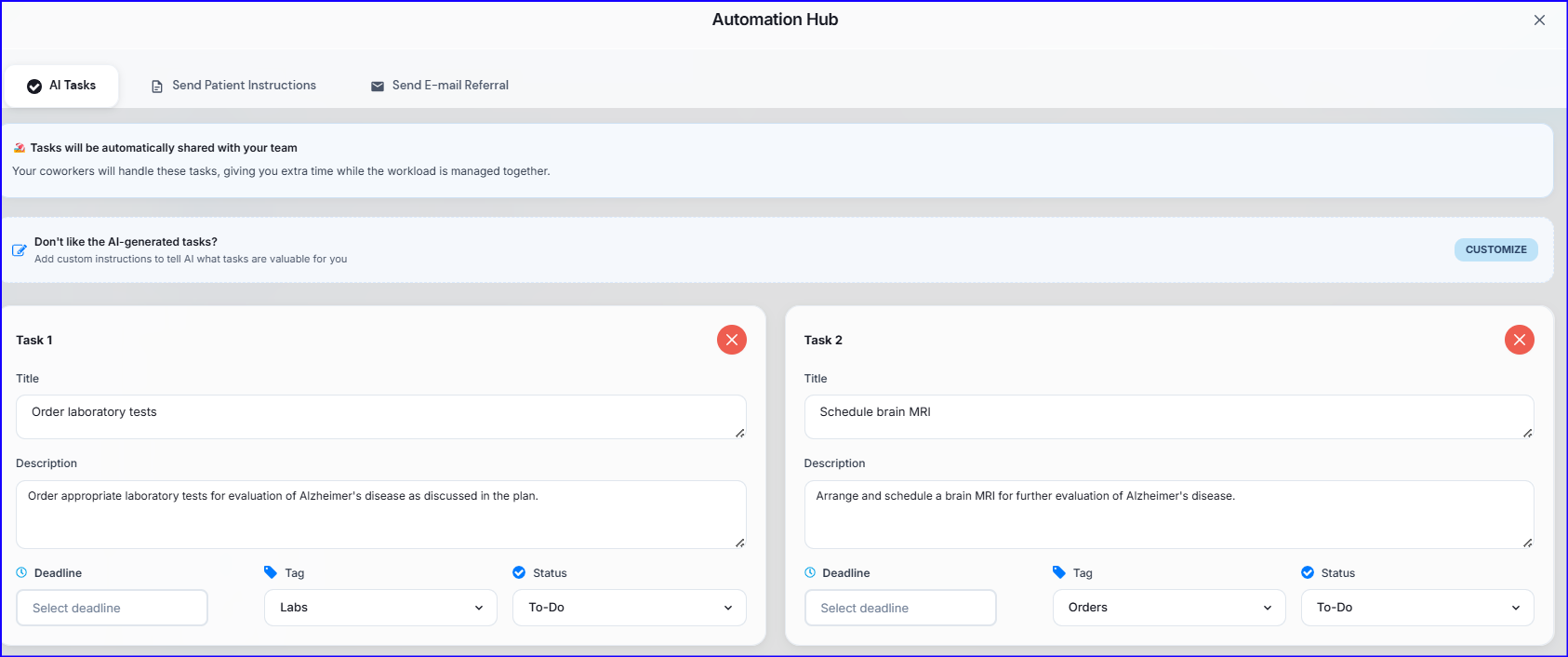The image size is (1568, 657).
Task: Open the Send E-mail Referral tab
Action: [440, 86]
